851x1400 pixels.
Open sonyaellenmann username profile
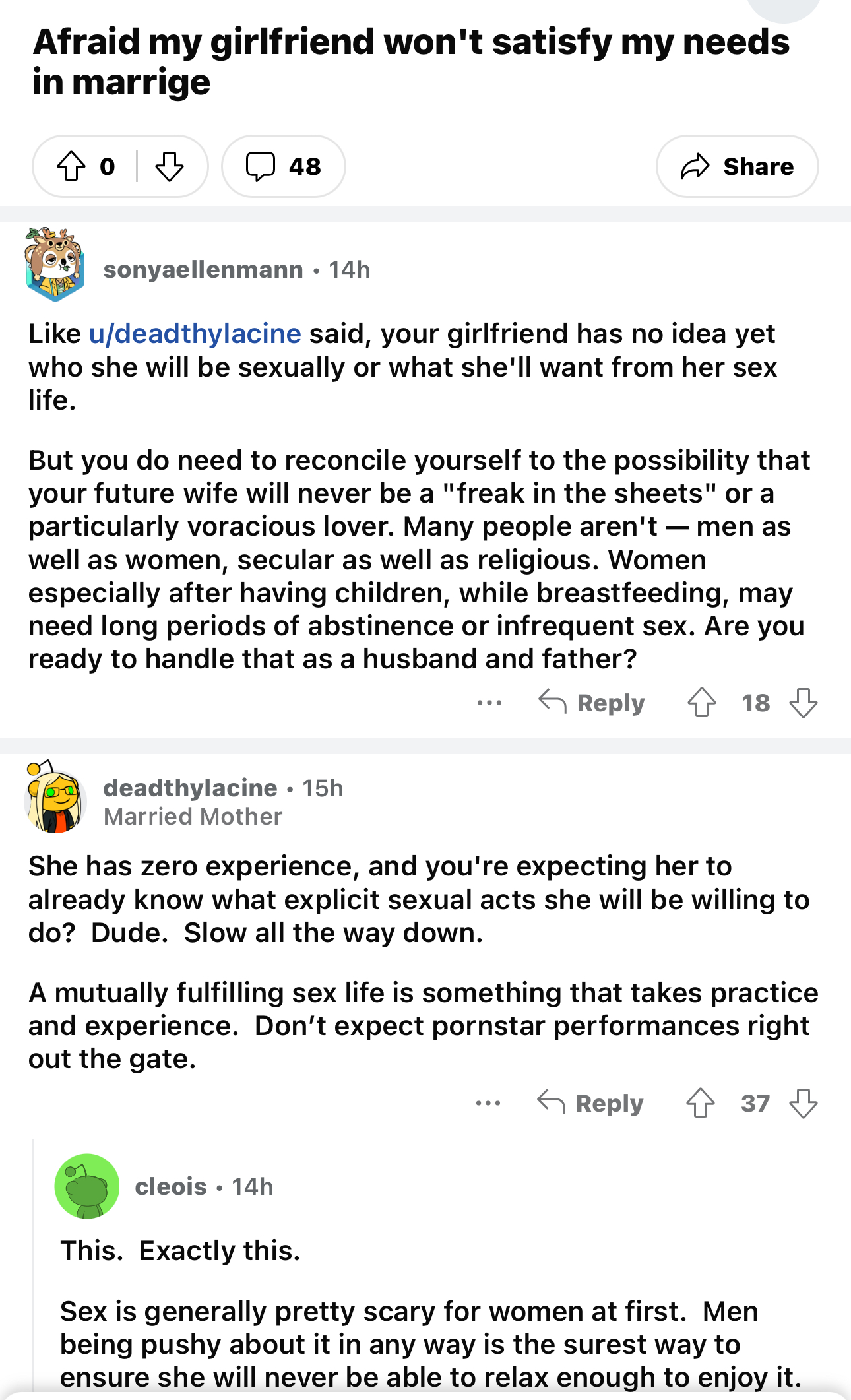coord(203,269)
